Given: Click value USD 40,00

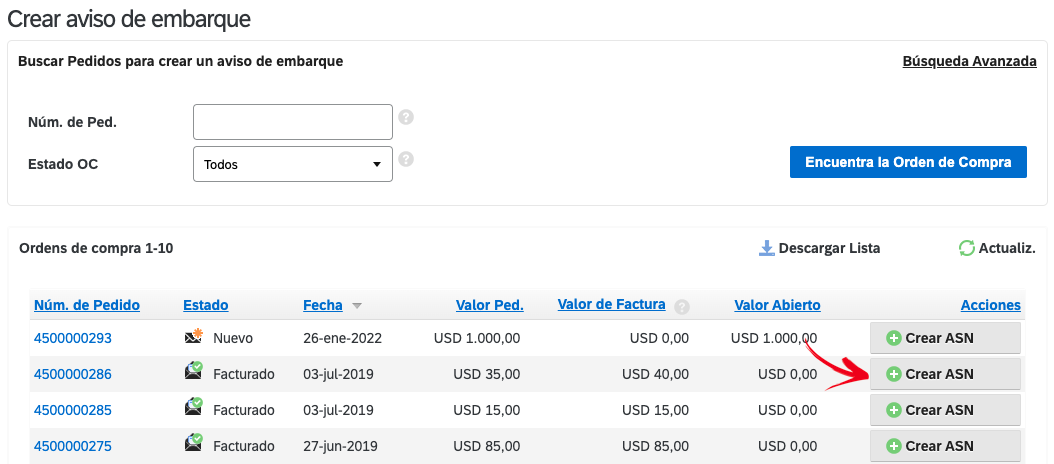Looking at the screenshot, I should pos(655,374).
